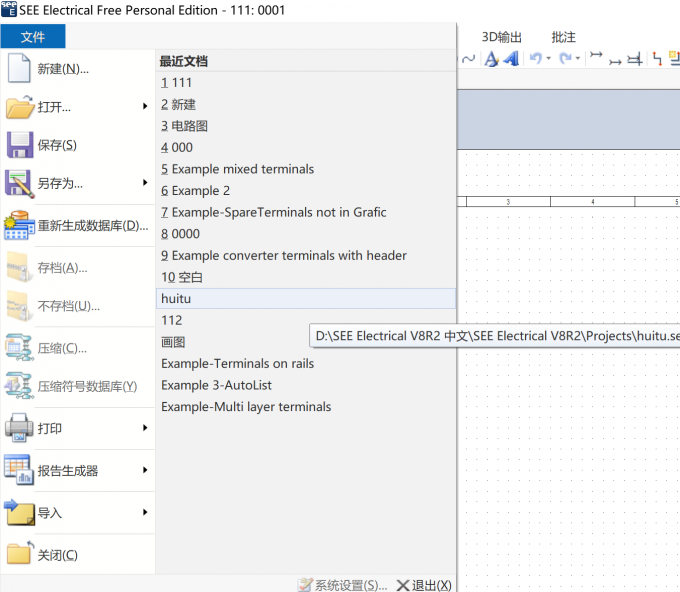Click the 压缩(C) compress icon
This screenshot has width=680, height=592.
point(20,348)
